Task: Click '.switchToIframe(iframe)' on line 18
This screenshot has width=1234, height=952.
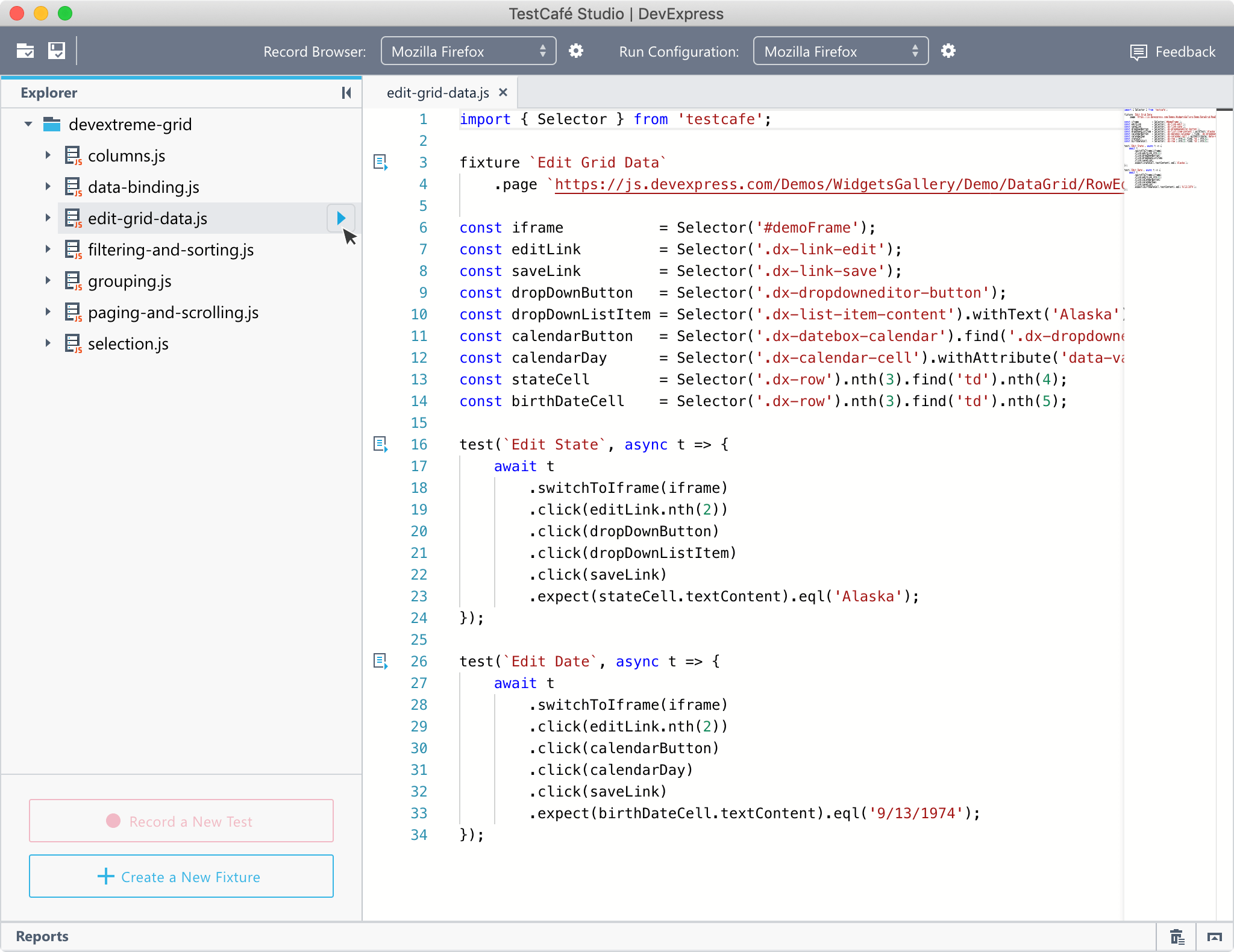Action: click(x=628, y=488)
